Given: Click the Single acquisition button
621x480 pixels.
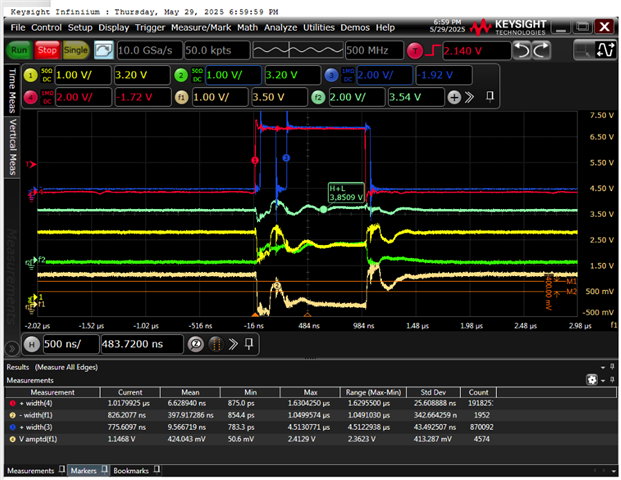Looking at the screenshot, I should [x=76, y=50].
